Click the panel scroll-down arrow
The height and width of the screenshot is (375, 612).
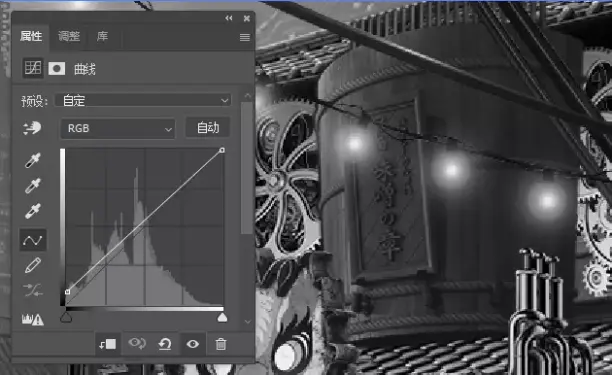pos(247,322)
